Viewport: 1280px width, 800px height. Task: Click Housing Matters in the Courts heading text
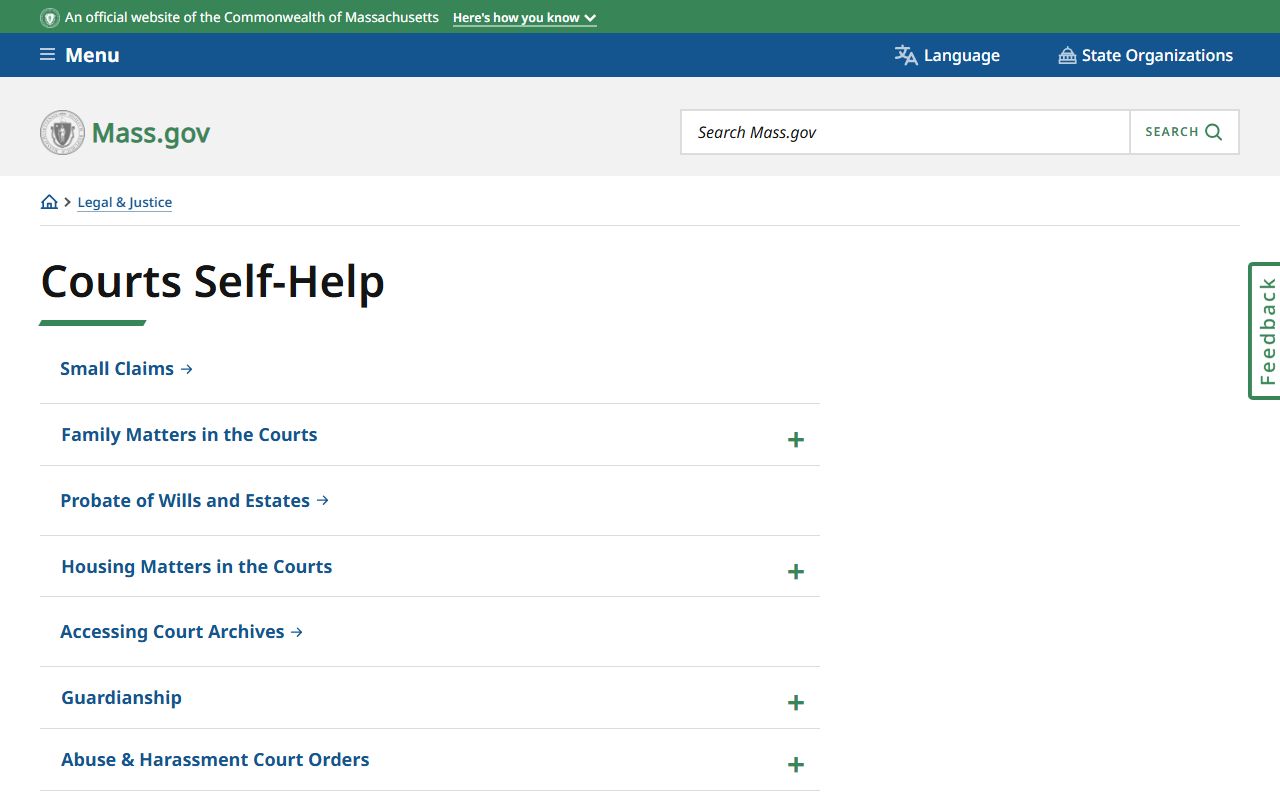[x=197, y=567]
